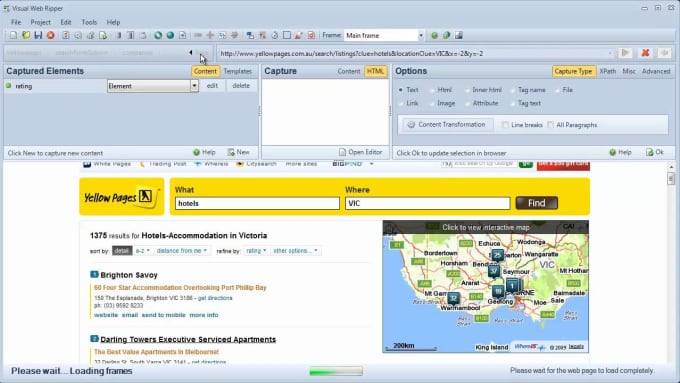Viewport: 680px width, 383px height.
Task: Click the left scroll arrow for template tabs
Action: pos(191,52)
